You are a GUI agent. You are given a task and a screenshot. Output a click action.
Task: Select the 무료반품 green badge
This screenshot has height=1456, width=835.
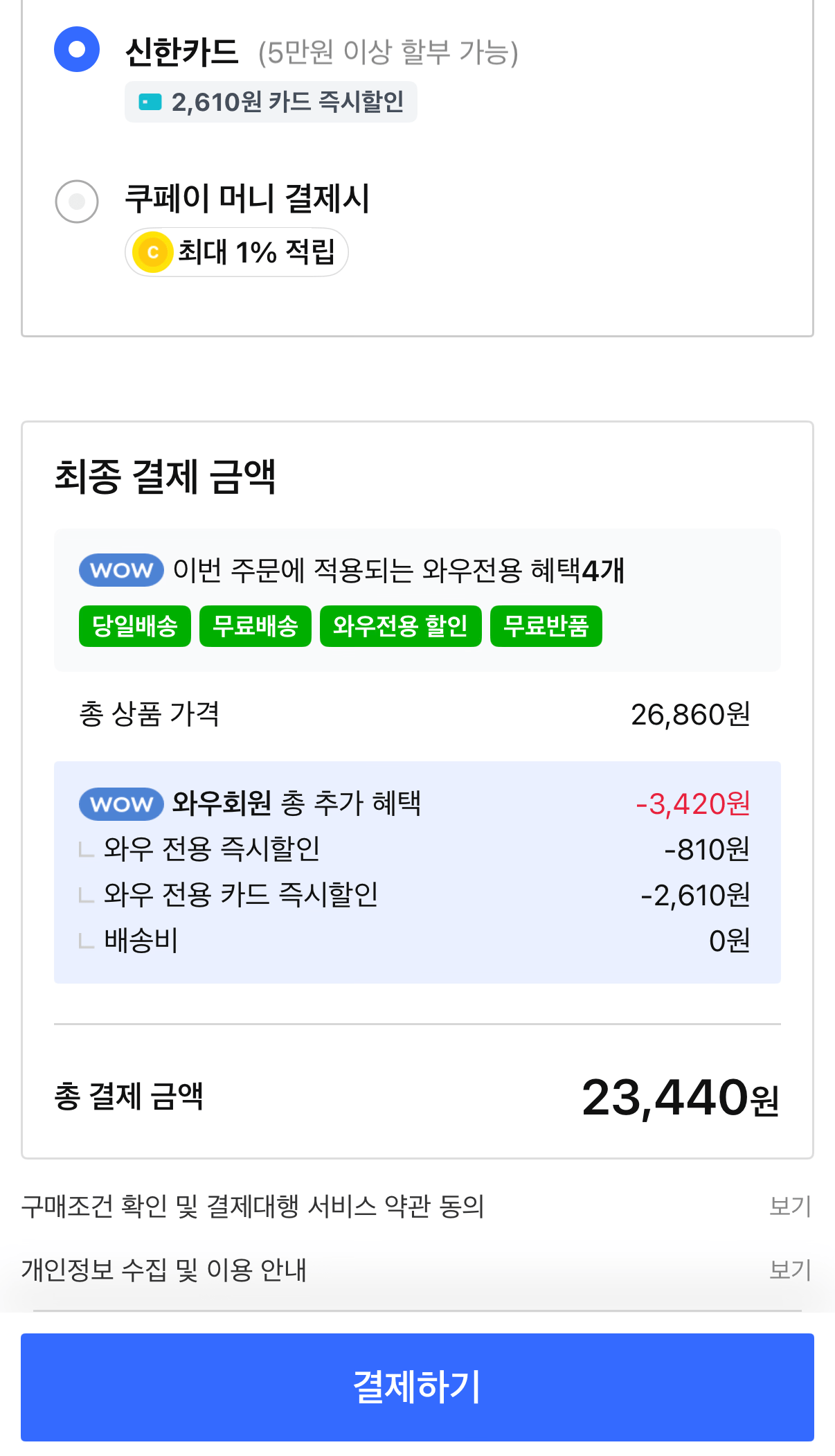(x=546, y=625)
